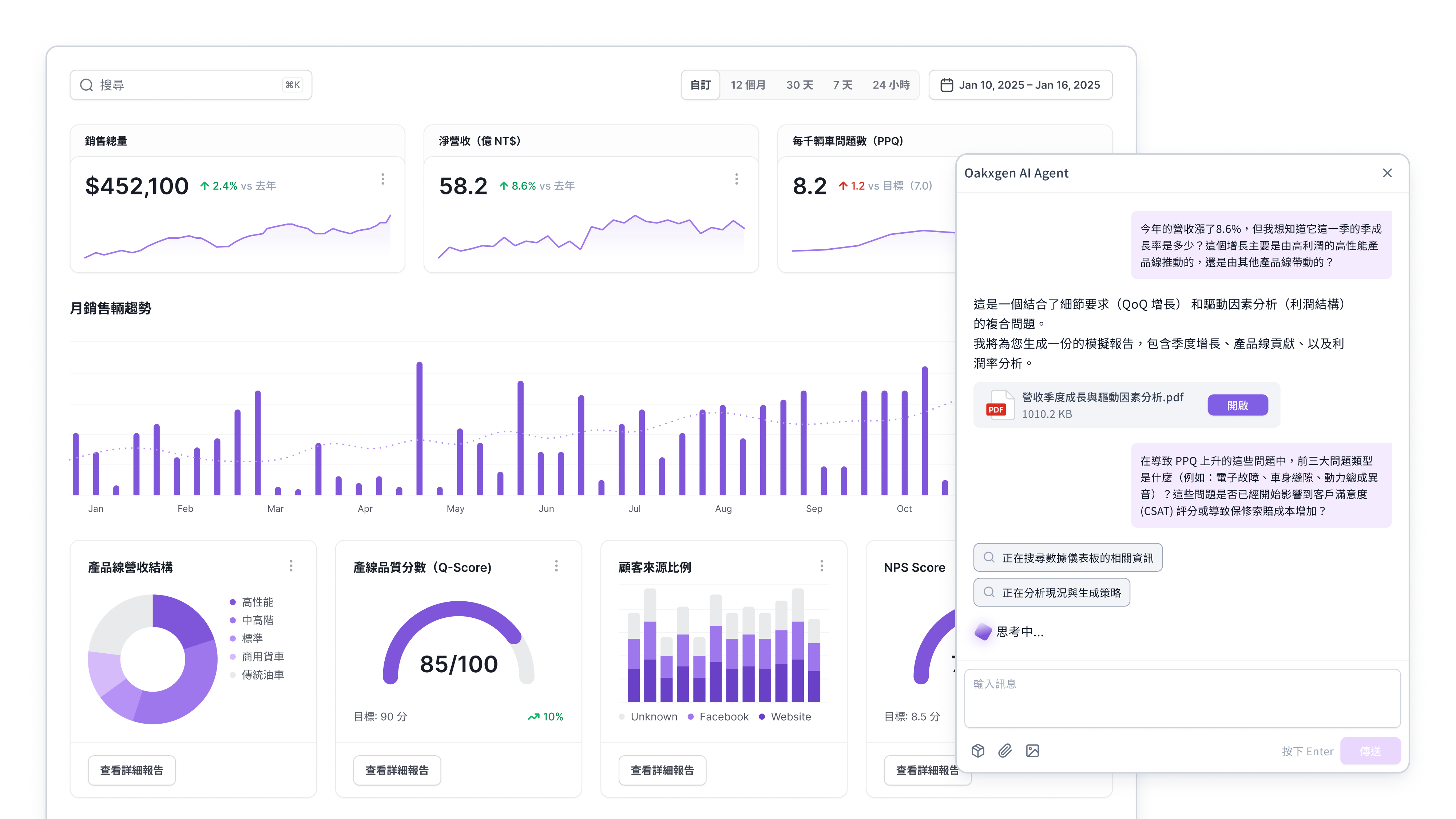1456x819 pixels.
Task: Toggle the 高性能 legend in the donut chart
Action: click(x=257, y=602)
